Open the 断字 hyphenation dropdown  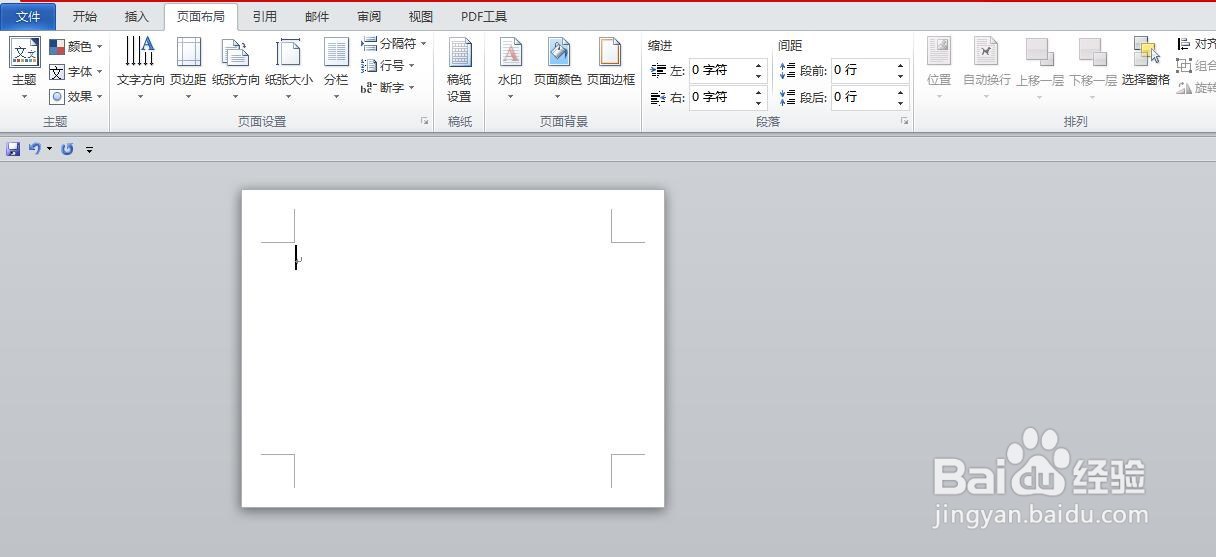[x=387, y=88]
